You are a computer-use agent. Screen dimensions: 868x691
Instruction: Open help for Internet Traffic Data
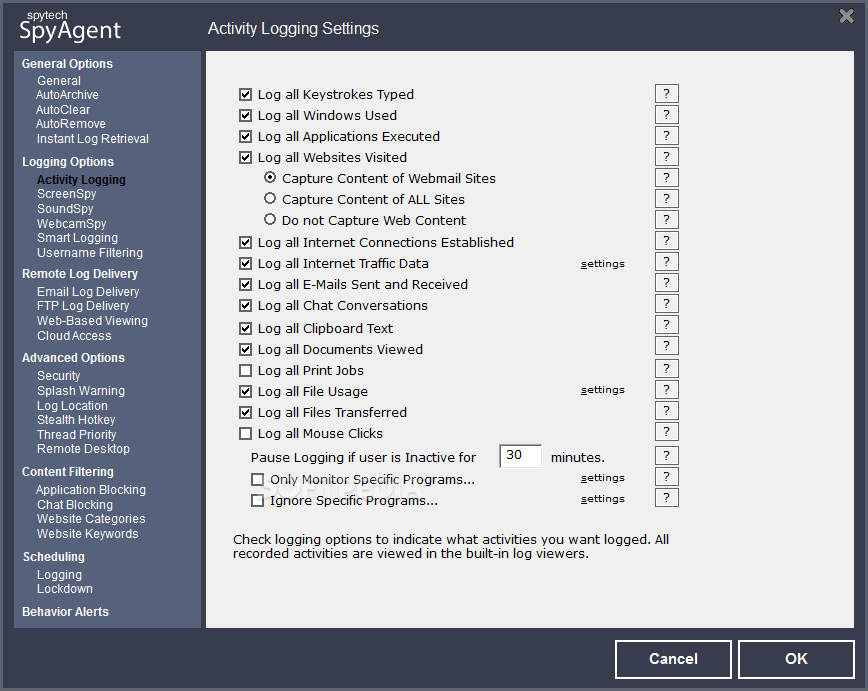[666, 262]
